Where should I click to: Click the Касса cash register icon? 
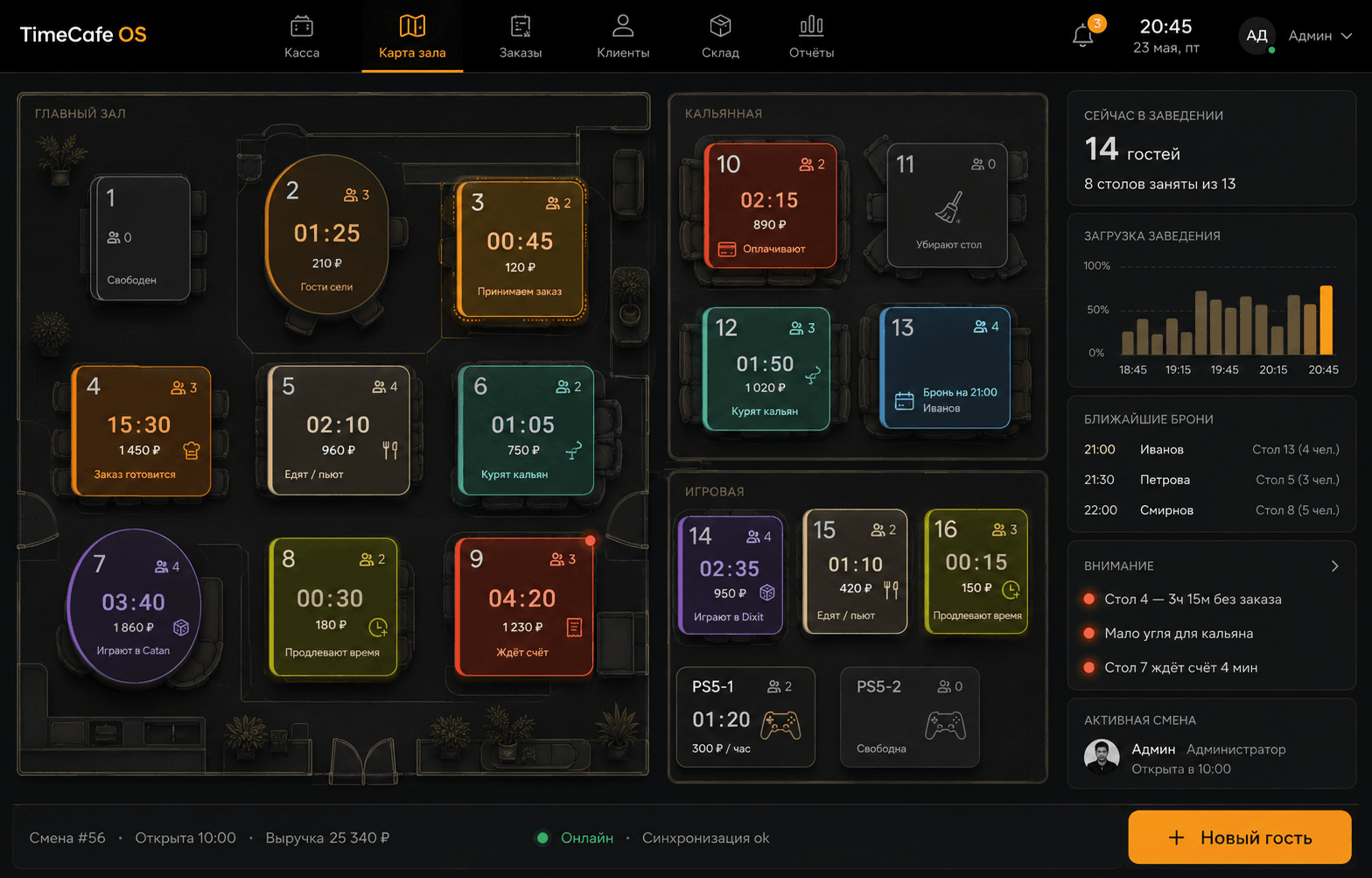click(302, 26)
